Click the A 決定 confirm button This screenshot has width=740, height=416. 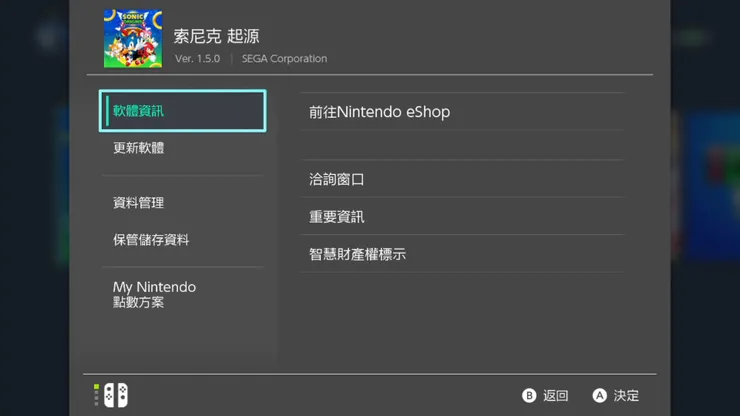pos(616,395)
